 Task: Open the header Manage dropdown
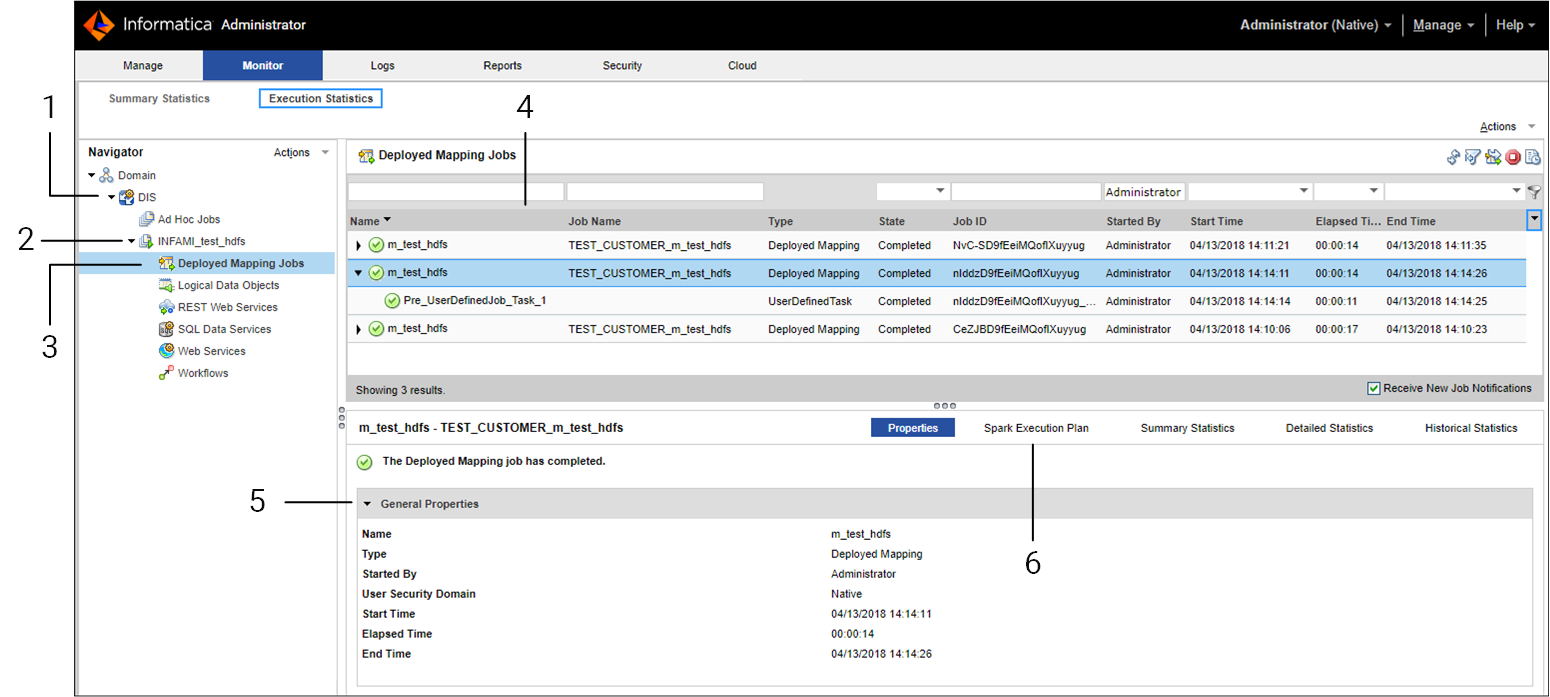tap(1443, 25)
